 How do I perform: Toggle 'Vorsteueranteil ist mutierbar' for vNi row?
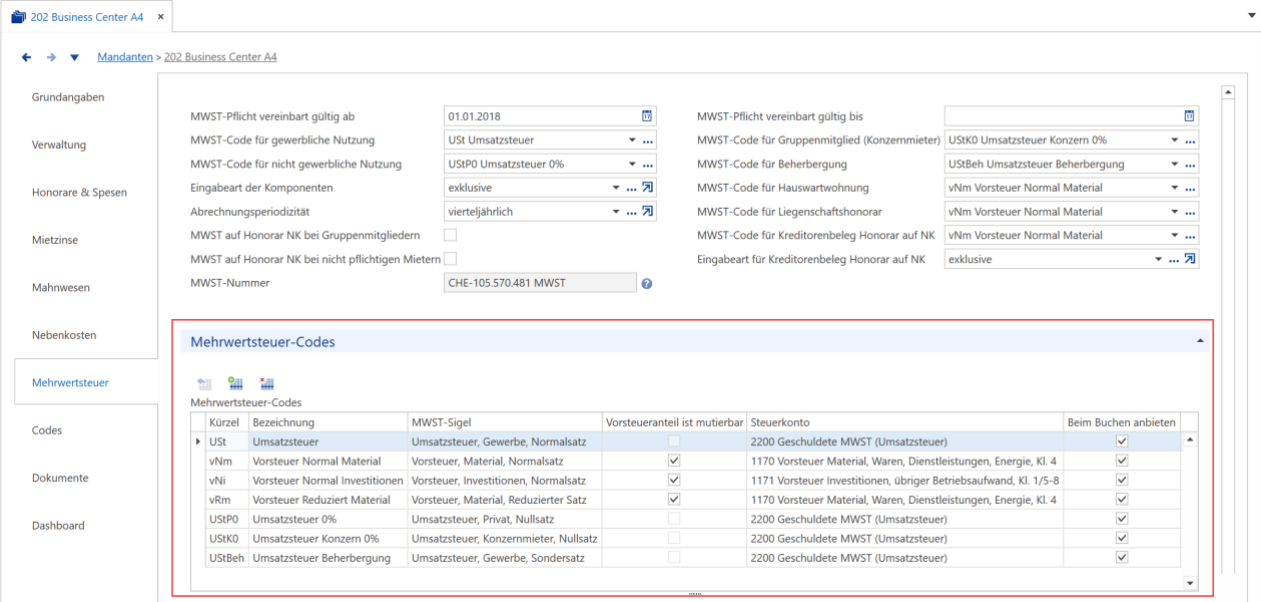tap(674, 480)
